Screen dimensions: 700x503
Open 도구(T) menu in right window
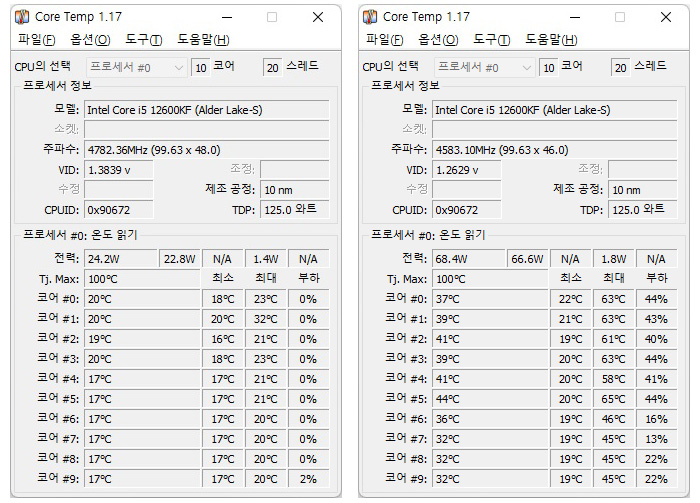[492, 40]
